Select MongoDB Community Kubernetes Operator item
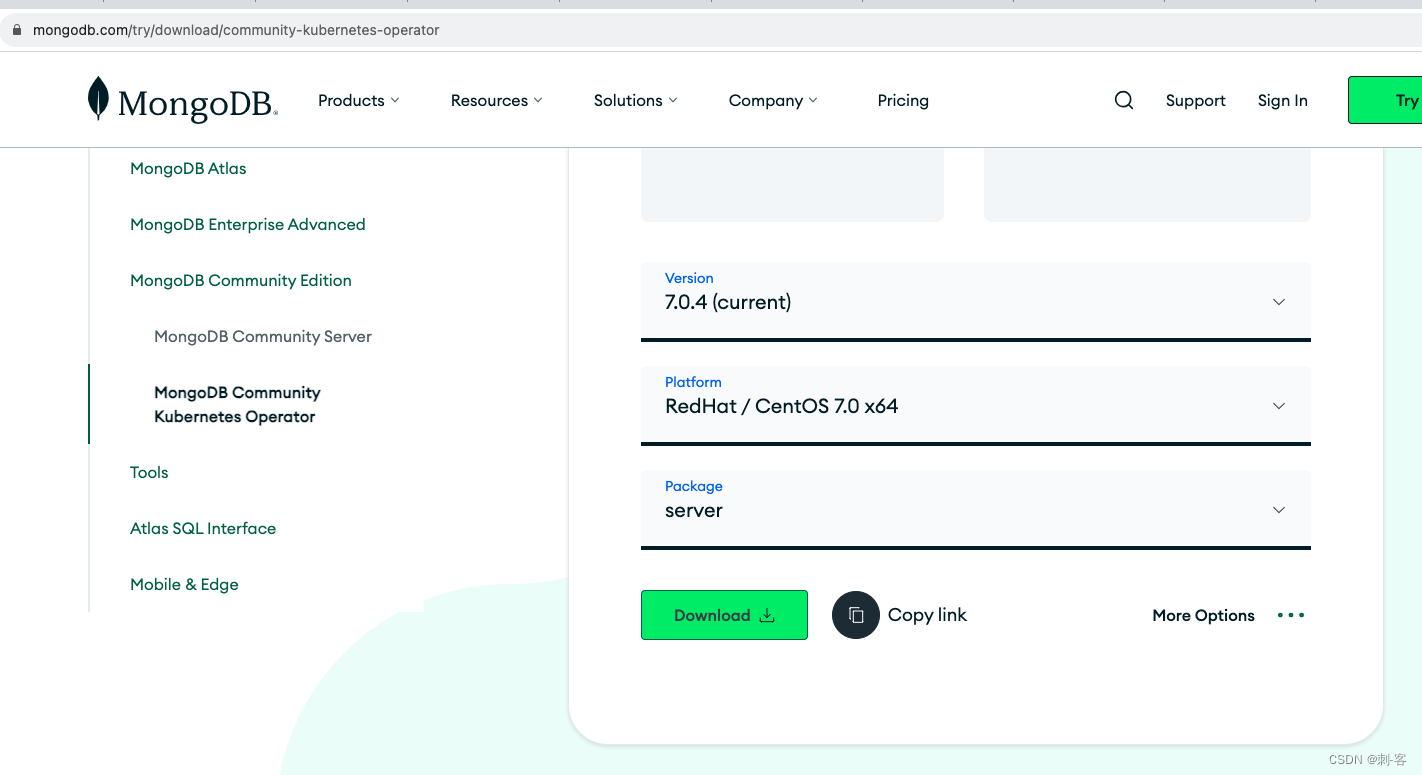The image size is (1422, 775). click(x=237, y=404)
